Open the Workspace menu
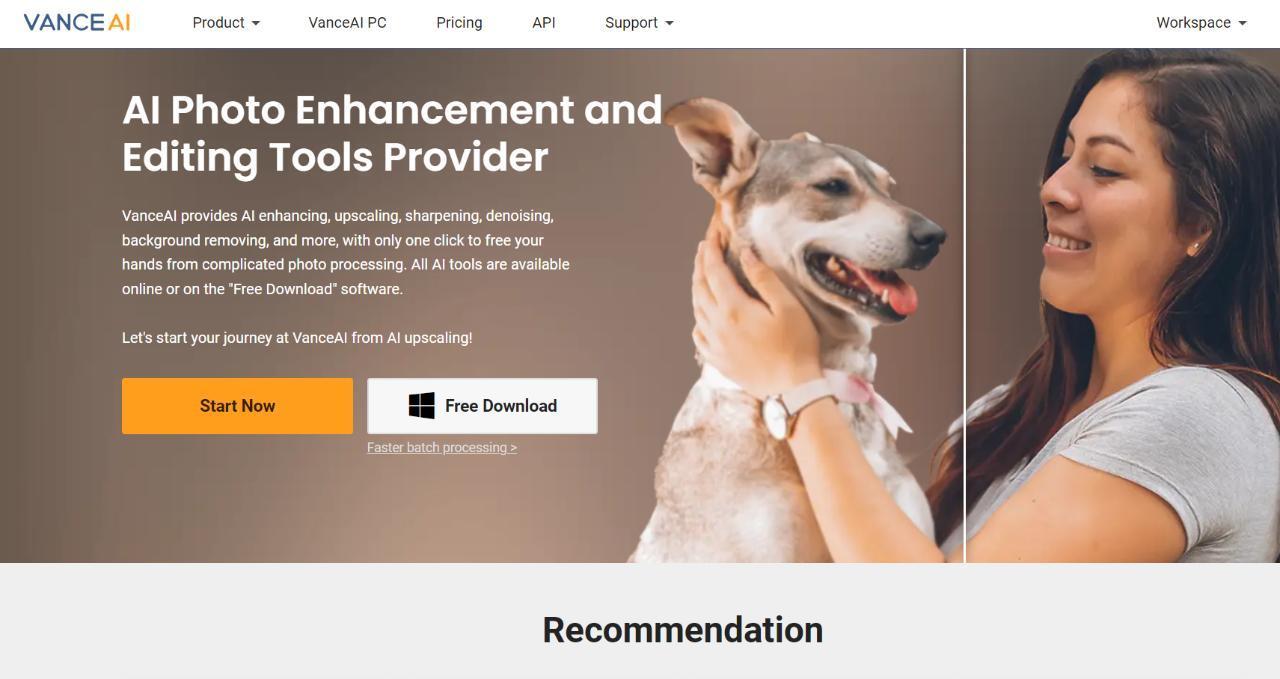 [x=1201, y=22]
